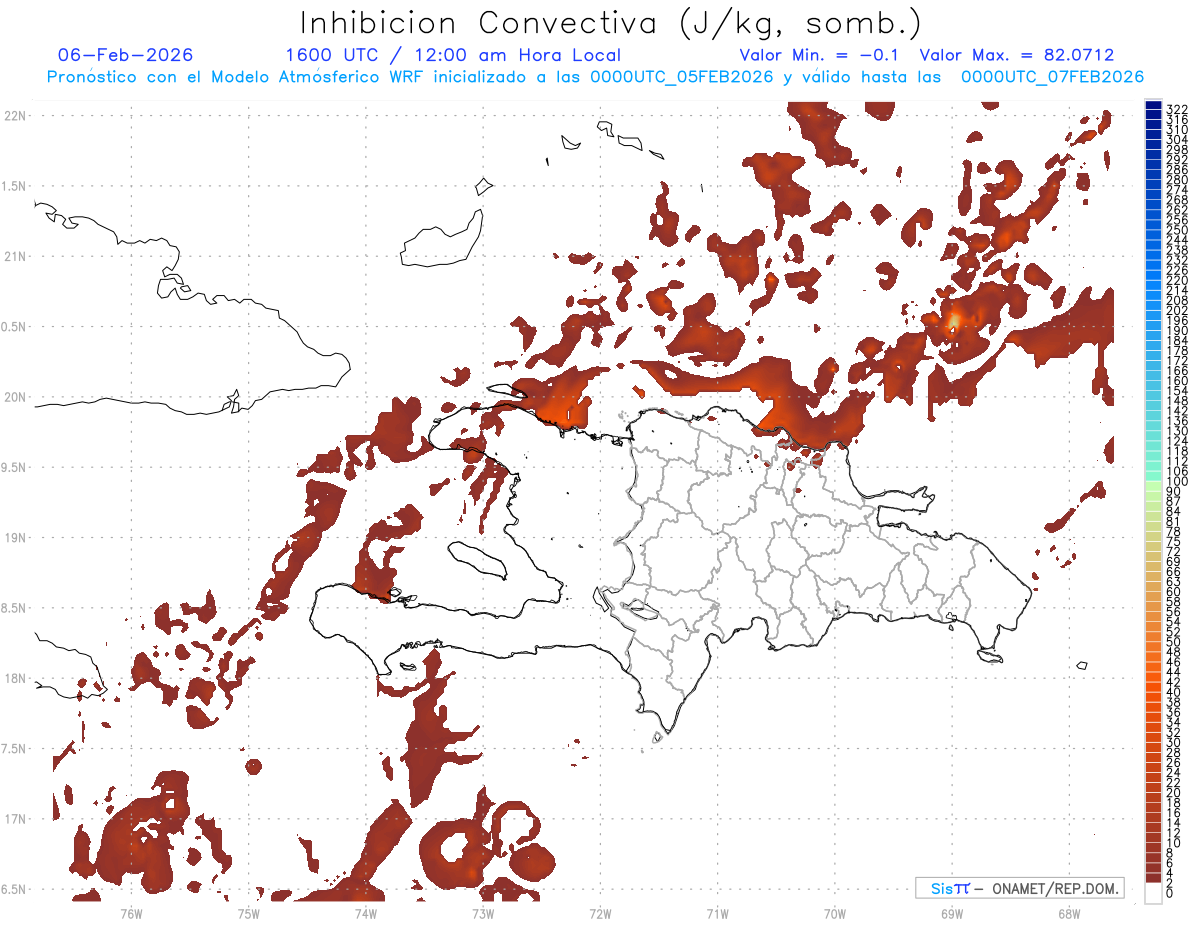Click the '72W' longitude label
1200x927 pixels.
tap(600, 913)
